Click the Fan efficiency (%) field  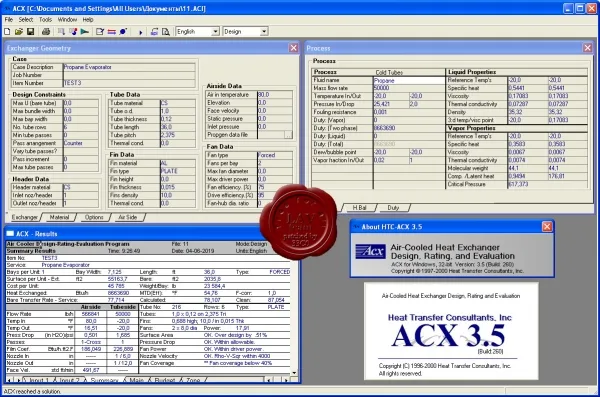coord(275,187)
